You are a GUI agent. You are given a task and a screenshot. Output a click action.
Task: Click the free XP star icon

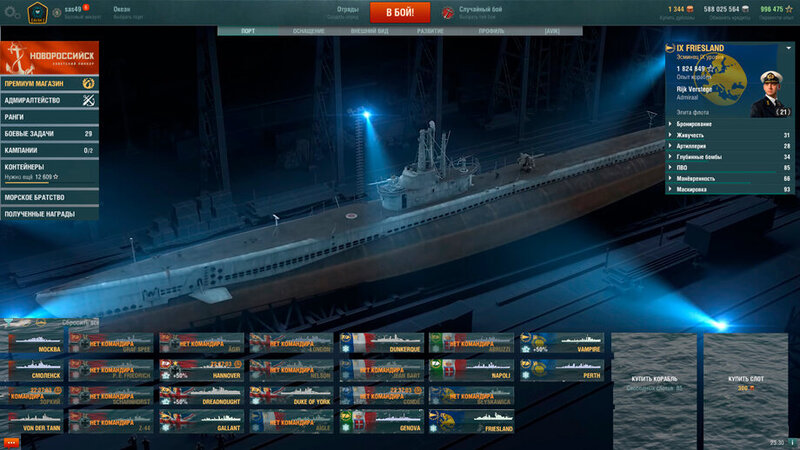pyautogui.click(x=789, y=9)
